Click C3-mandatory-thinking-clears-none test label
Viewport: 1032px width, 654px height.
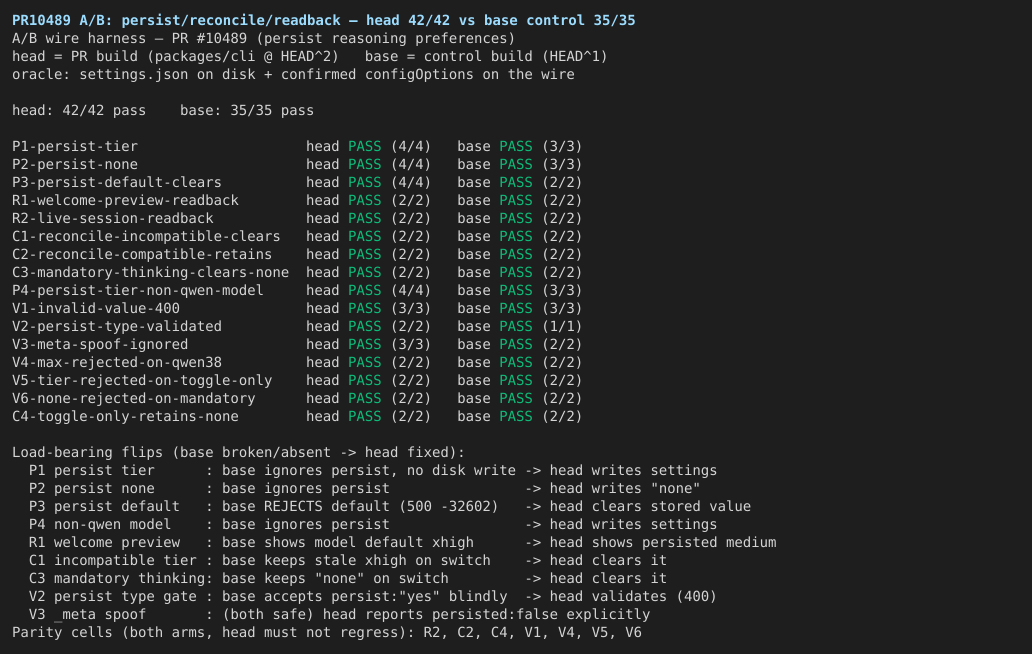(150, 272)
